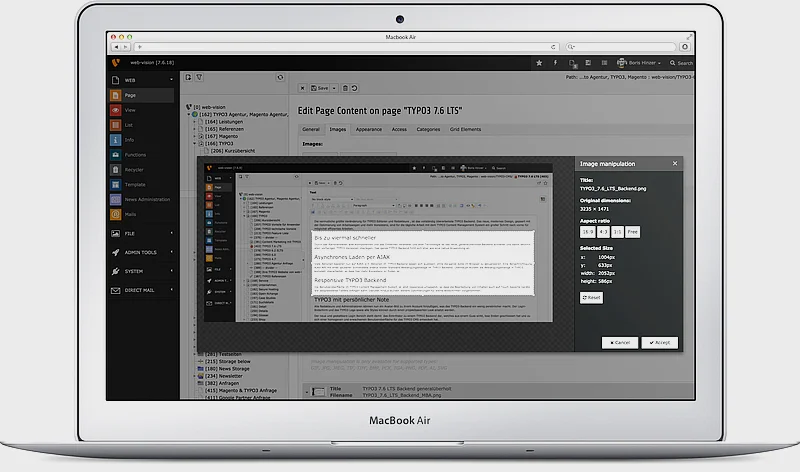
Task: Click the browser search field
Action: tap(620, 46)
